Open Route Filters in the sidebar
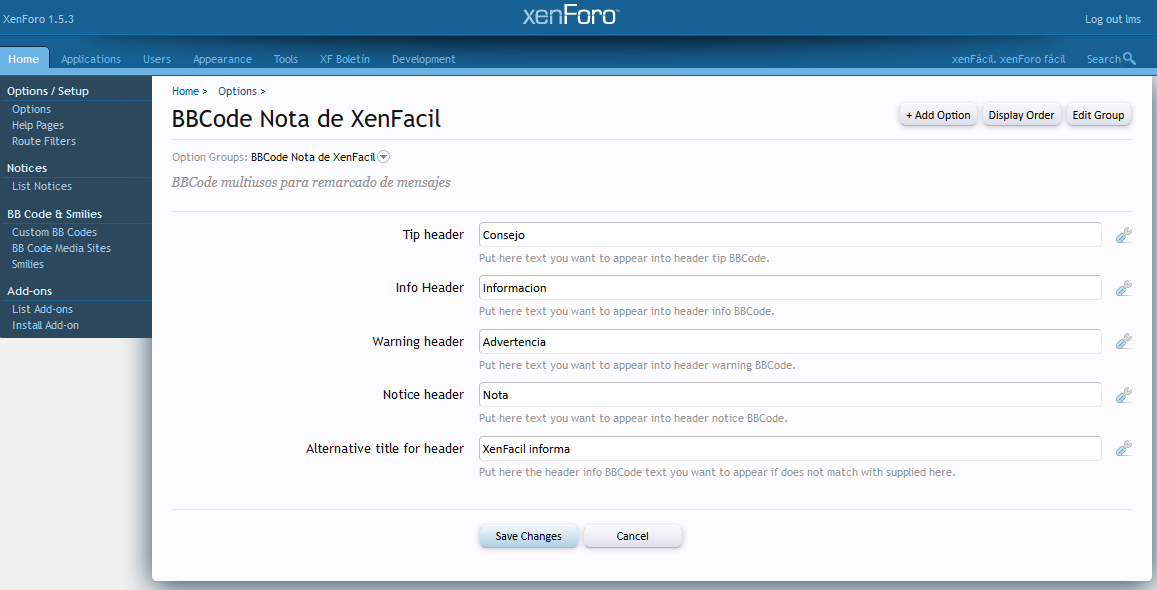1157x590 pixels. pyautogui.click(x=44, y=141)
